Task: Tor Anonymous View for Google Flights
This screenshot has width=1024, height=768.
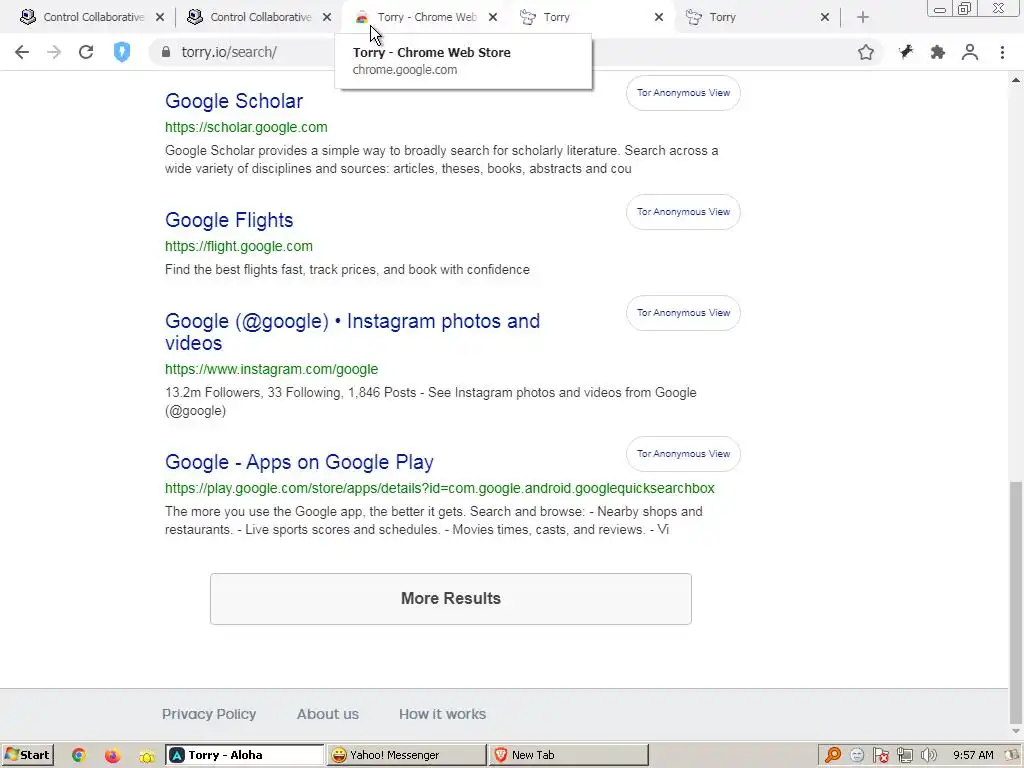Action: [683, 212]
